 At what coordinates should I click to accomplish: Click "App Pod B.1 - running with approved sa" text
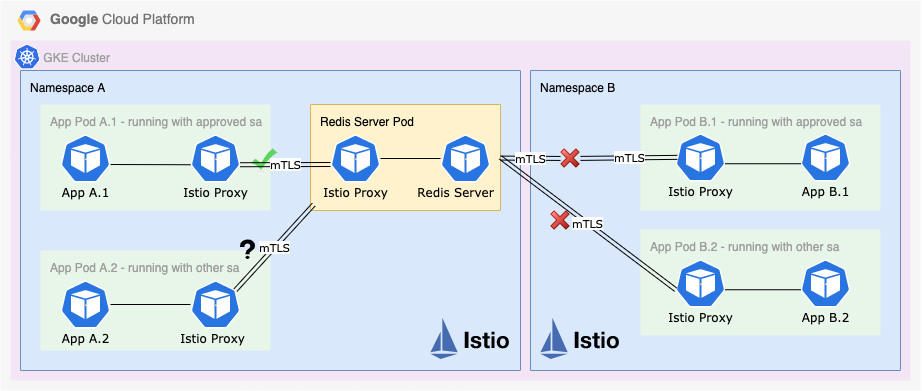(756, 122)
